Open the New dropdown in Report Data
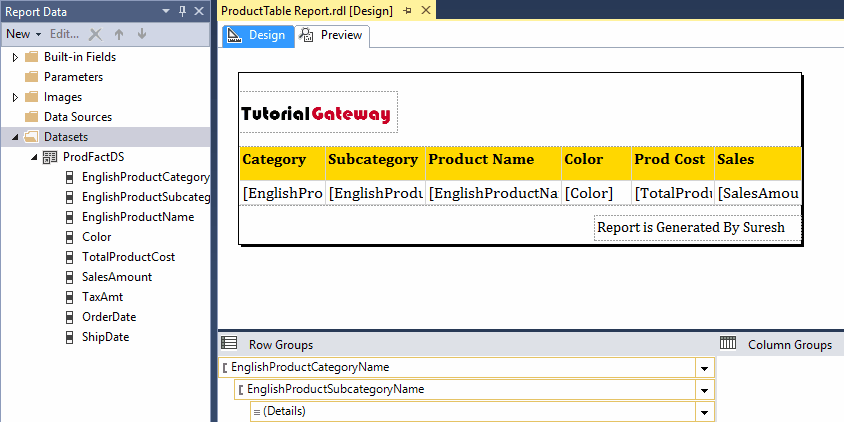The width and height of the screenshot is (844, 422). click(x=24, y=34)
